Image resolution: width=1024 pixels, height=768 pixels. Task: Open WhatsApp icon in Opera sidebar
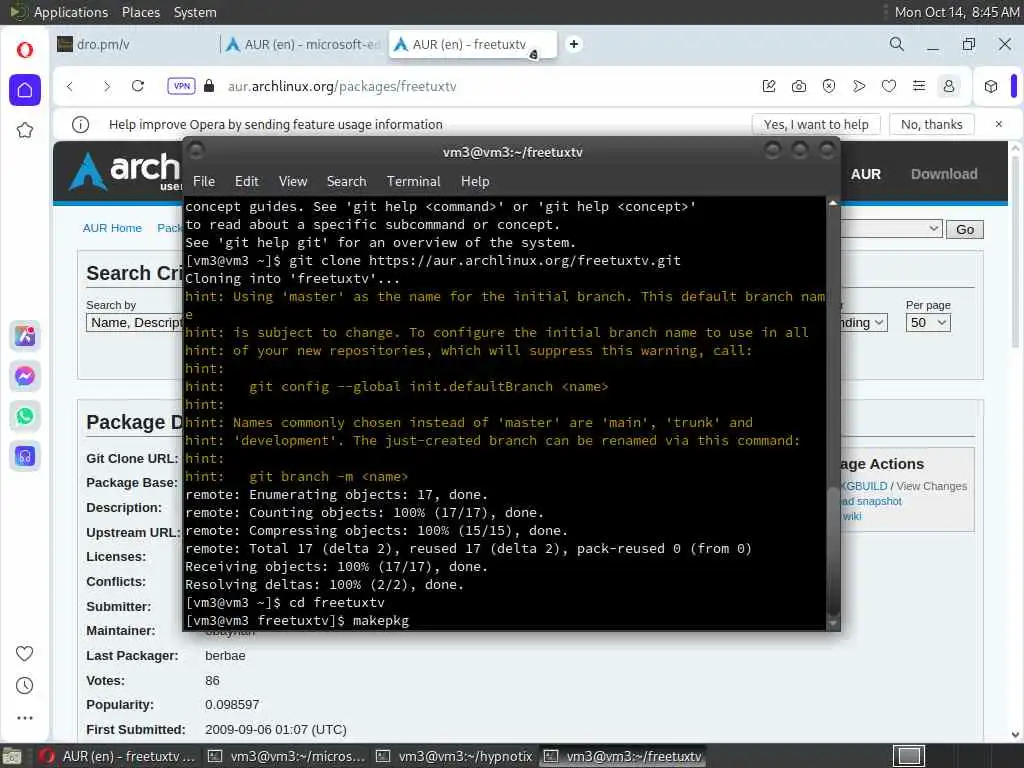click(25, 416)
